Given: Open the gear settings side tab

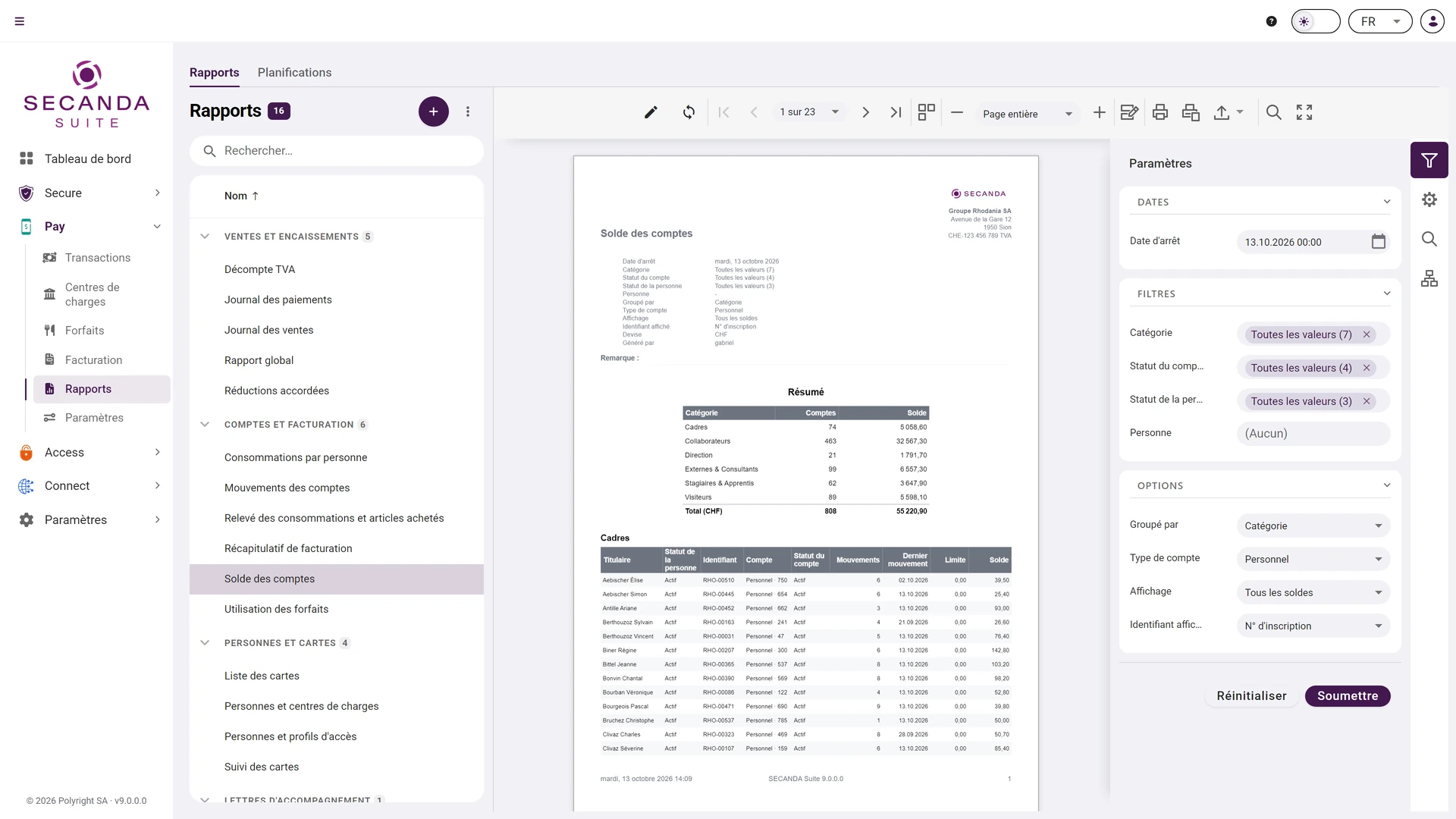Looking at the screenshot, I should 1429,199.
